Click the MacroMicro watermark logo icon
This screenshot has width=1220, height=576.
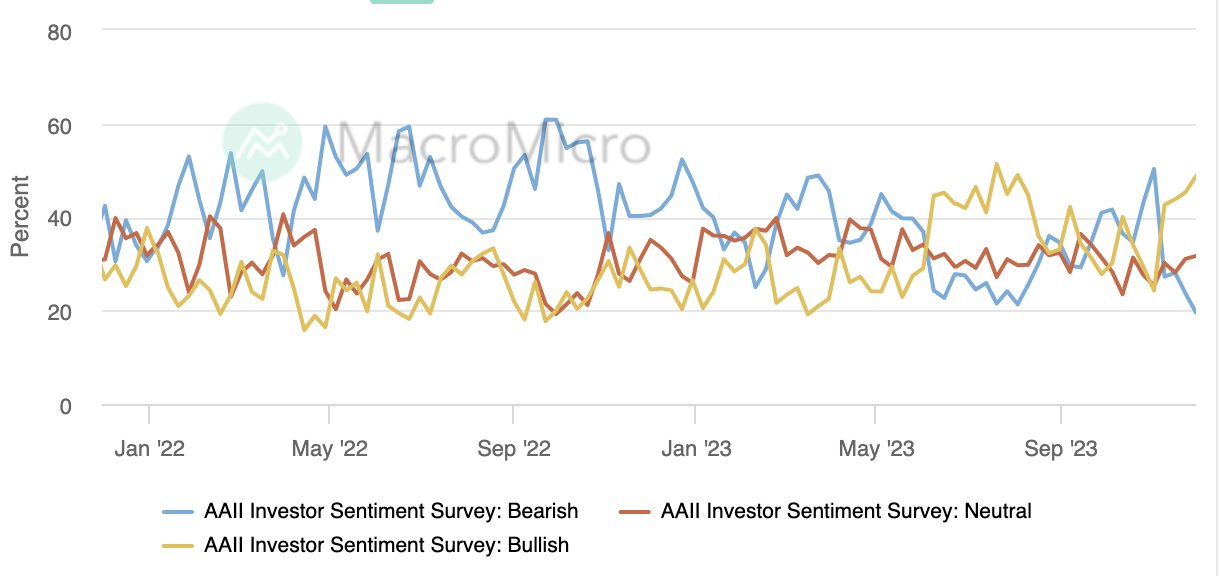click(262, 142)
